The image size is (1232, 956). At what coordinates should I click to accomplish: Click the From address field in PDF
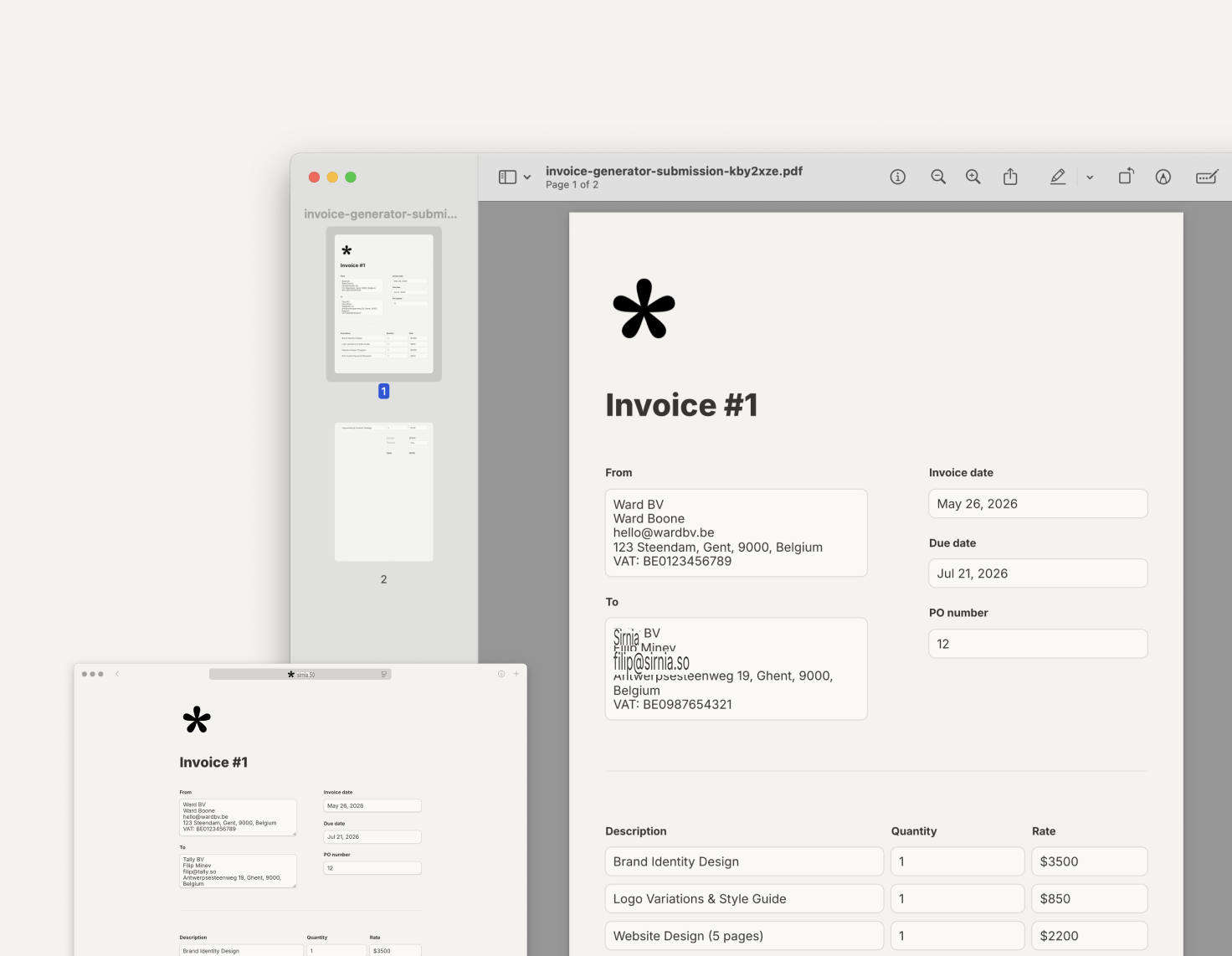[737, 532]
